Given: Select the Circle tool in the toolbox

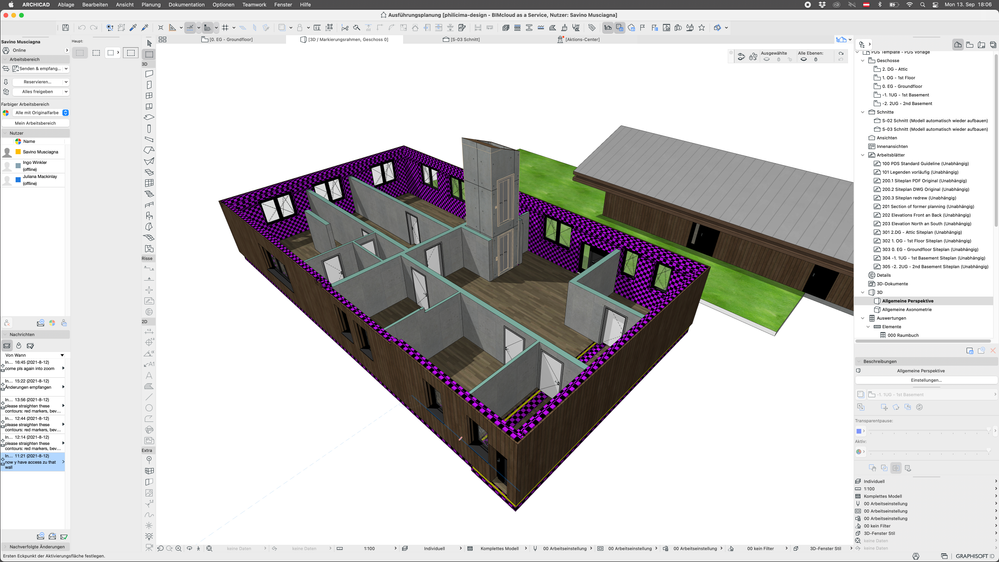Looking at the screenshot, I should click(x=149, y=408).
